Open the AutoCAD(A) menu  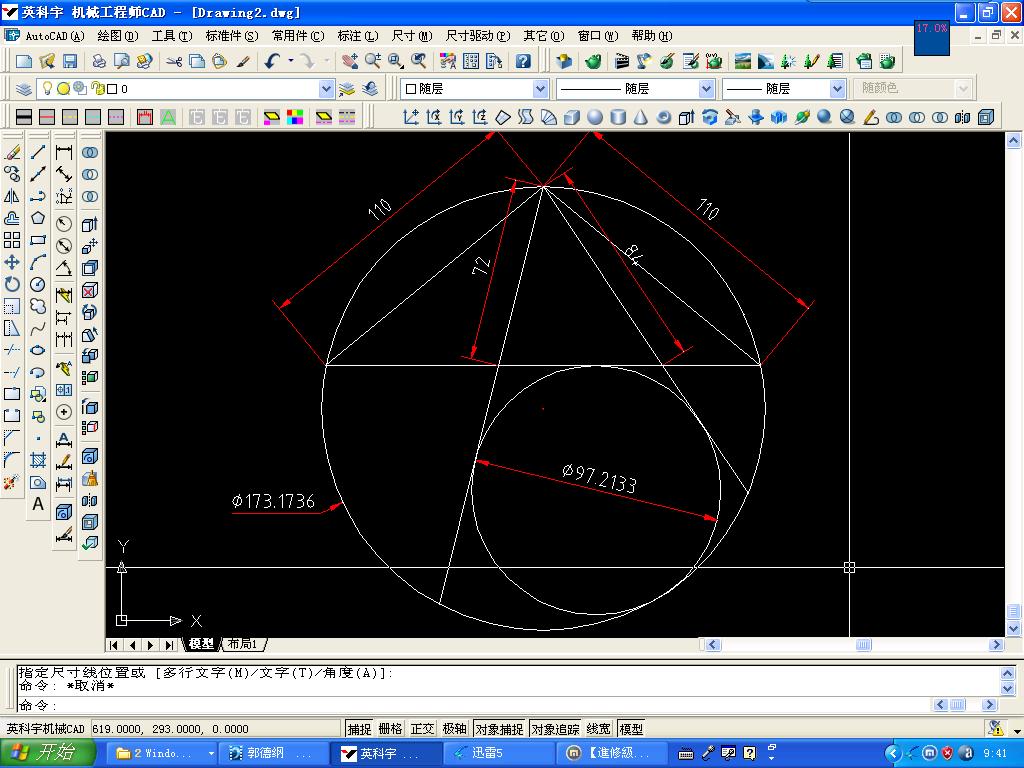[55, 36]
